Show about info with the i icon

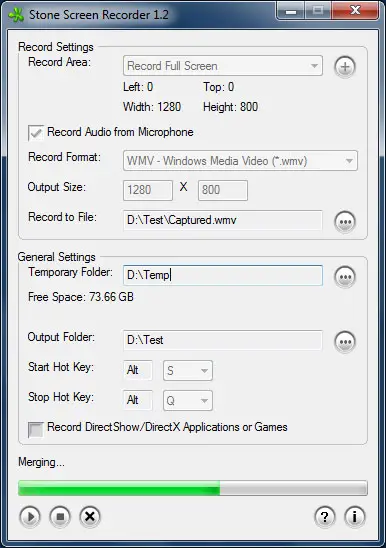tap(355, 517)
